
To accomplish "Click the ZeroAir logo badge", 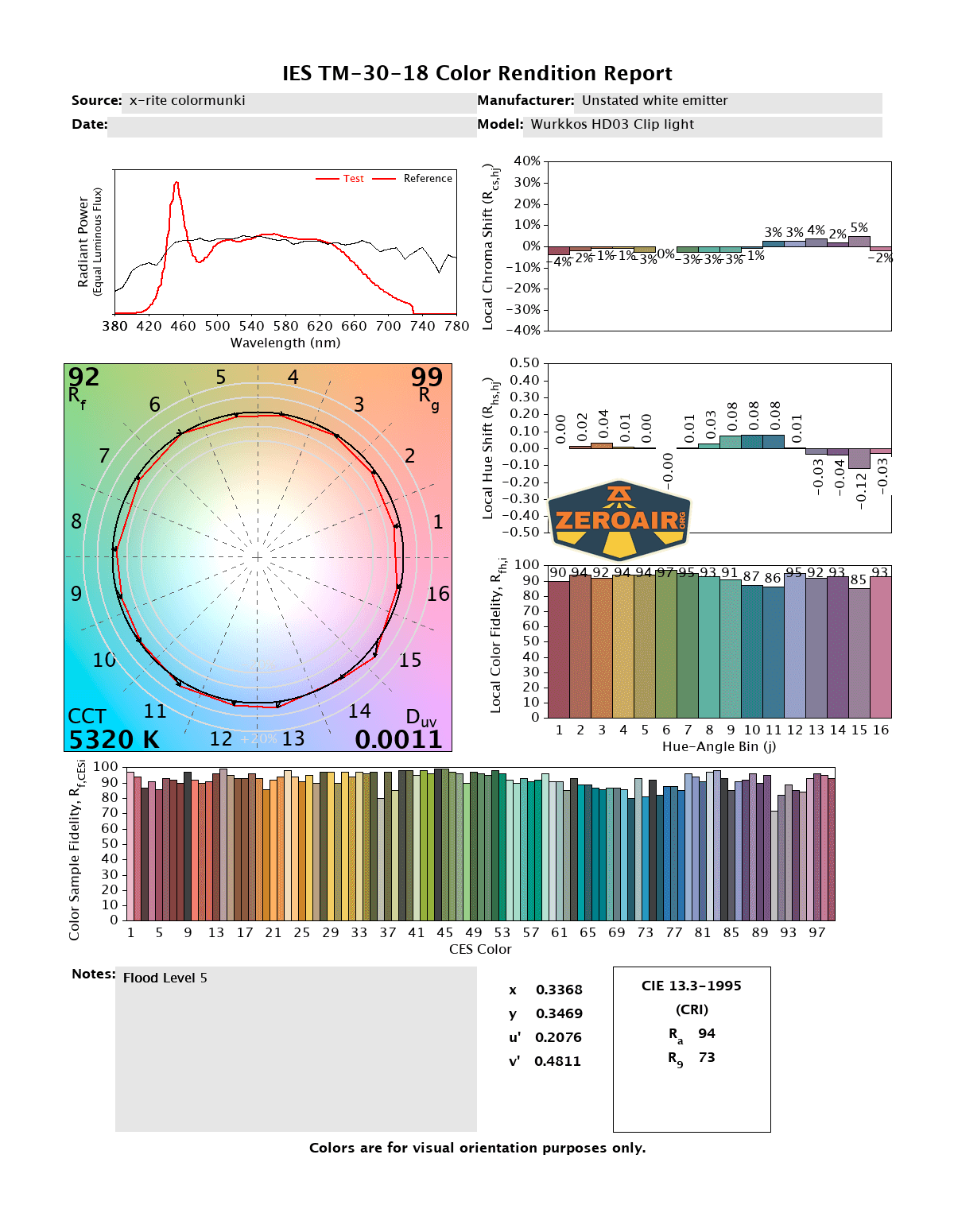I will [619, 521].
